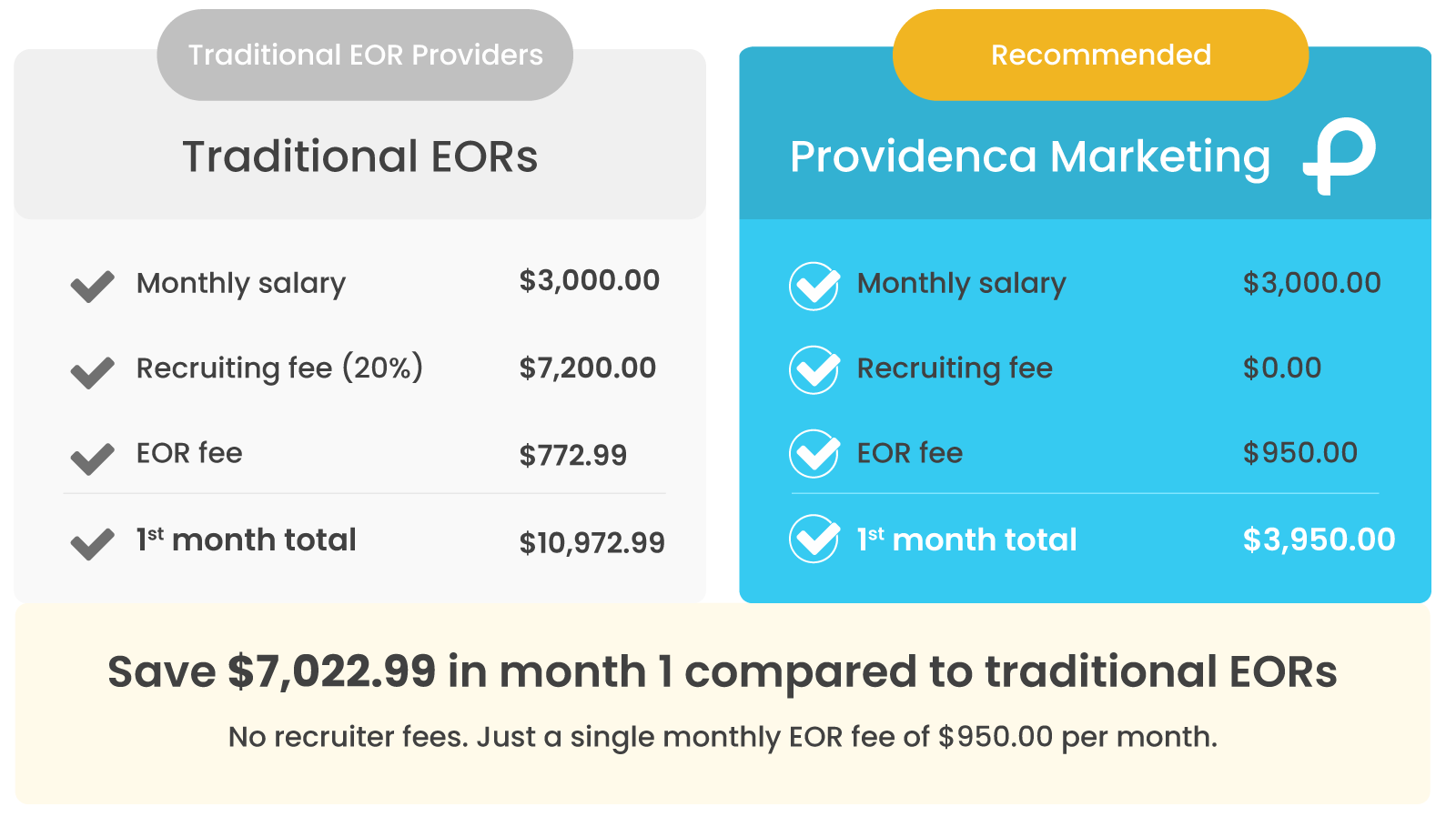Click the gray checkmark beside EOR fee
Image resolution: width=1456 pixels, height=827 pixels.
tap(93, 458)
